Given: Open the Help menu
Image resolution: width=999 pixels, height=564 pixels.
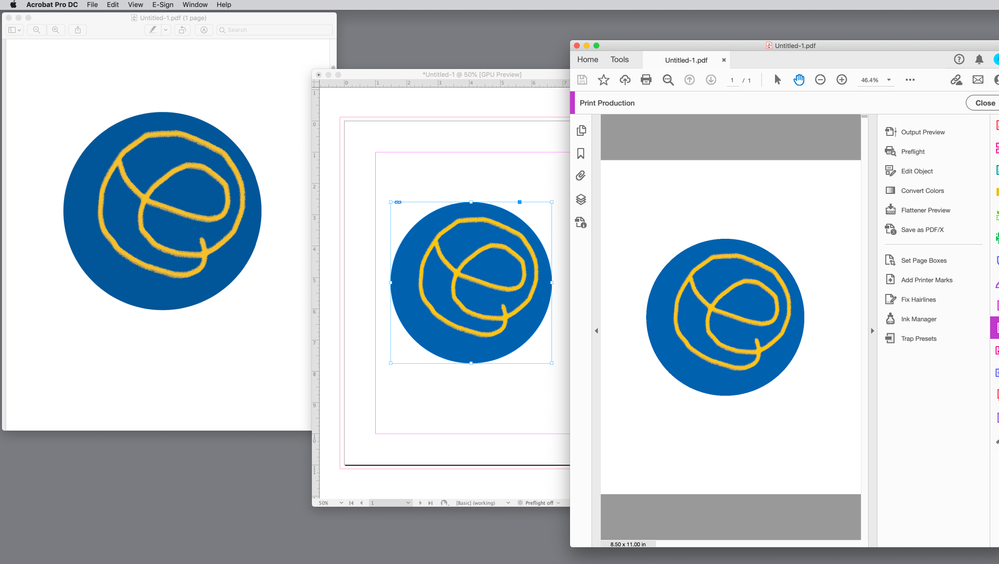Looking at the screenshot, I should click(x=224, y=4).
